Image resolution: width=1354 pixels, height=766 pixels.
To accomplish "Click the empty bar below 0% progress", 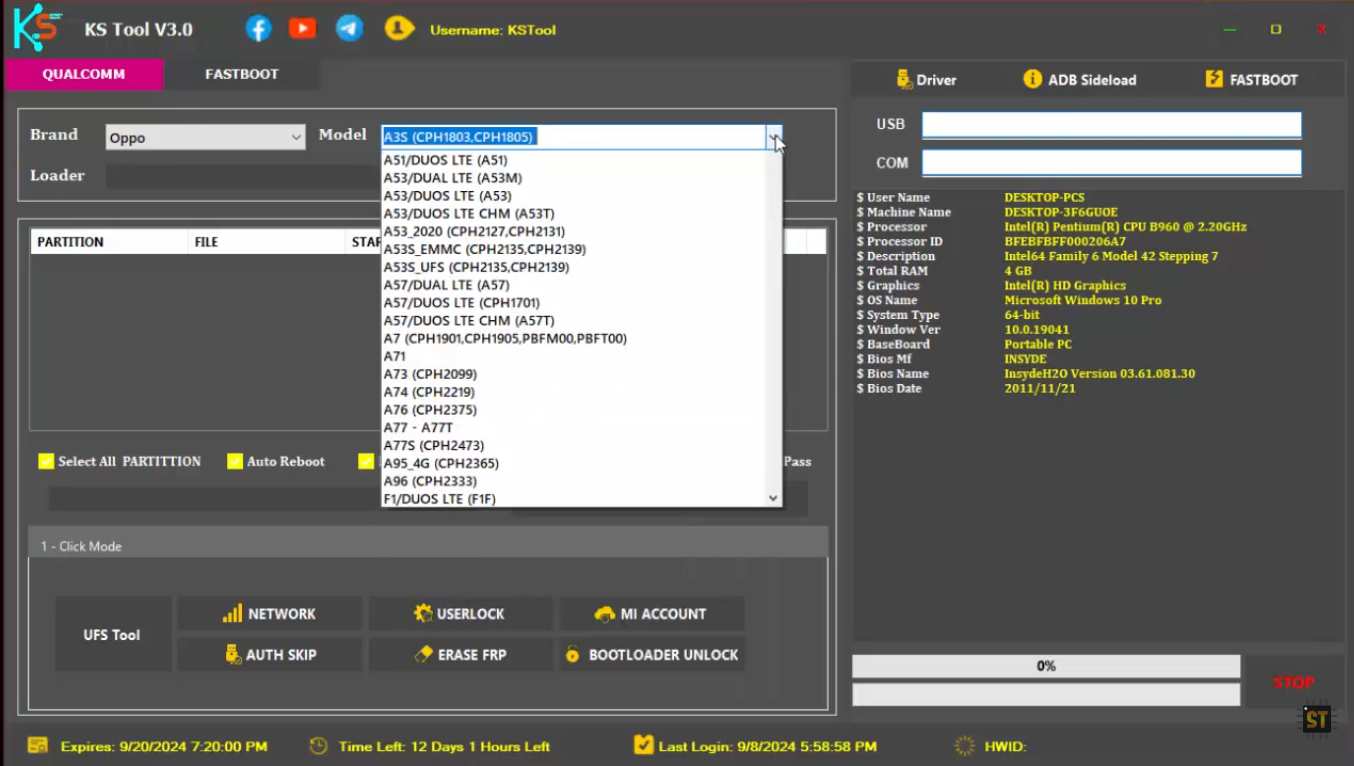I will coord(1046,695).
